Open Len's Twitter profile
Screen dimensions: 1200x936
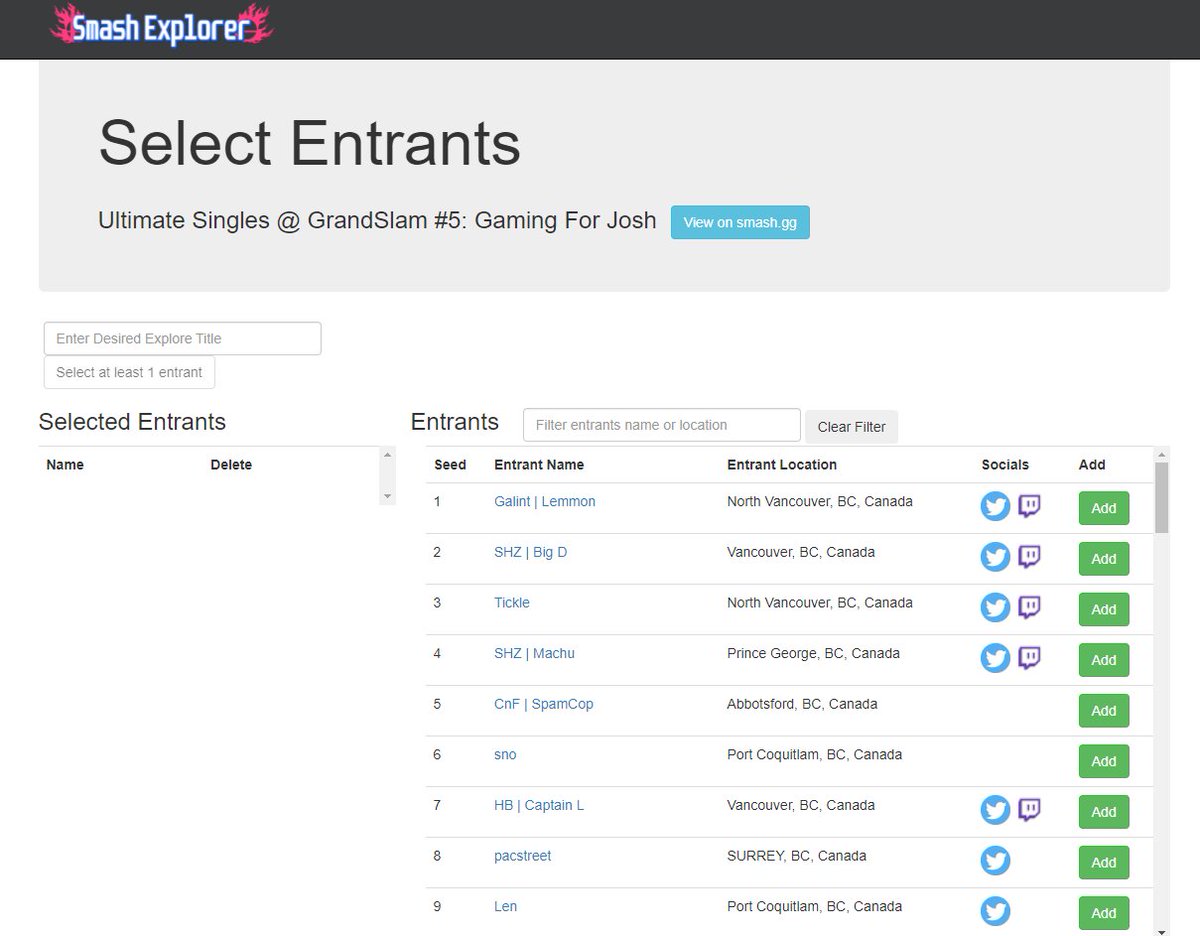(995, 911)
